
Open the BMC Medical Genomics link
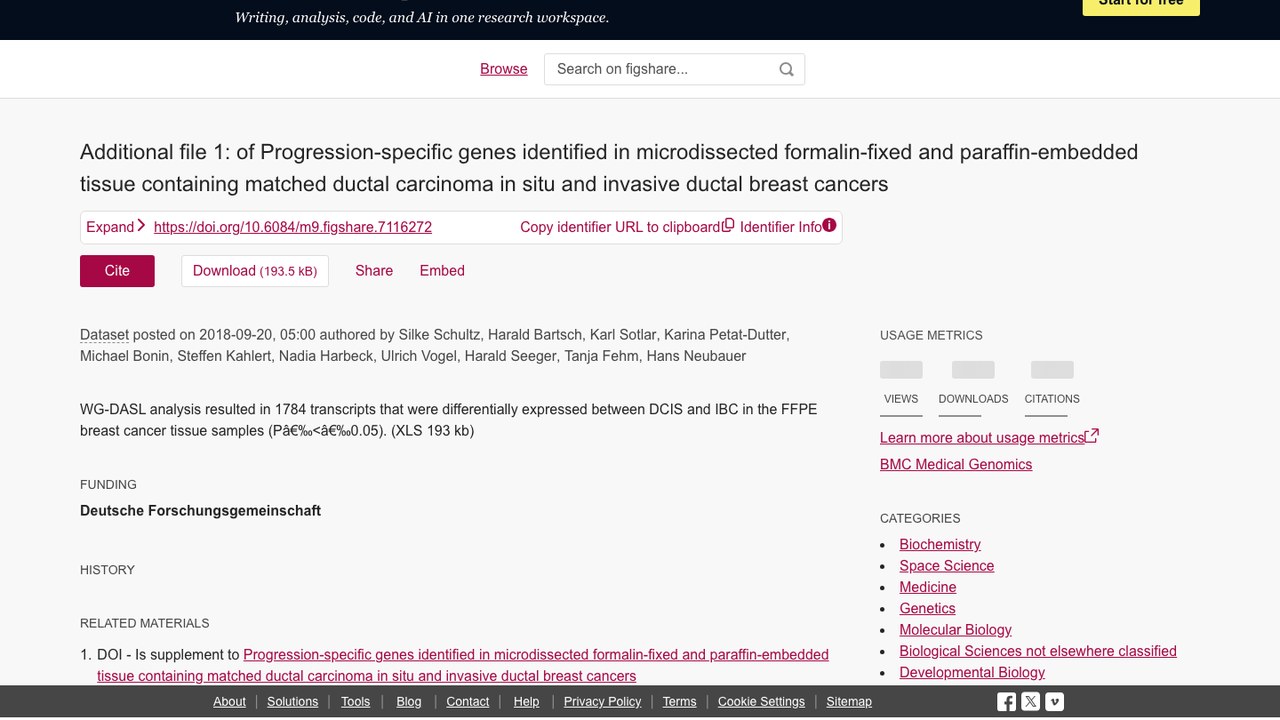(956, 464)
